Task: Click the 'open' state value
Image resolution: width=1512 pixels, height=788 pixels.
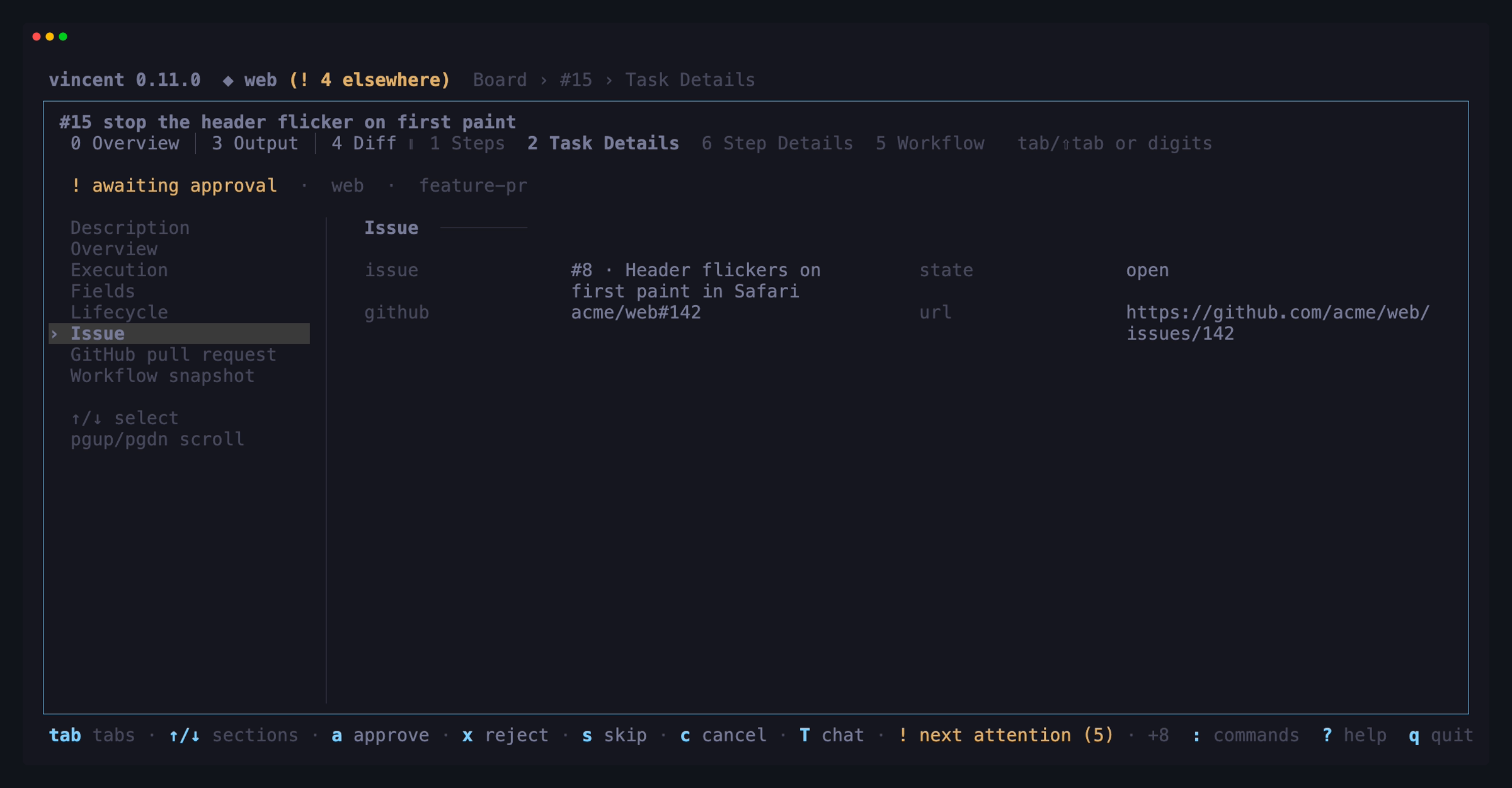Action: (1147, 270)
